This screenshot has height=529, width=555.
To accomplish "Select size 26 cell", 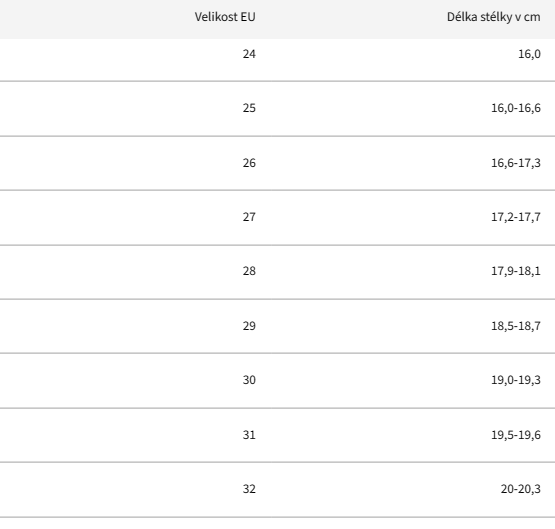I will 249,163.
